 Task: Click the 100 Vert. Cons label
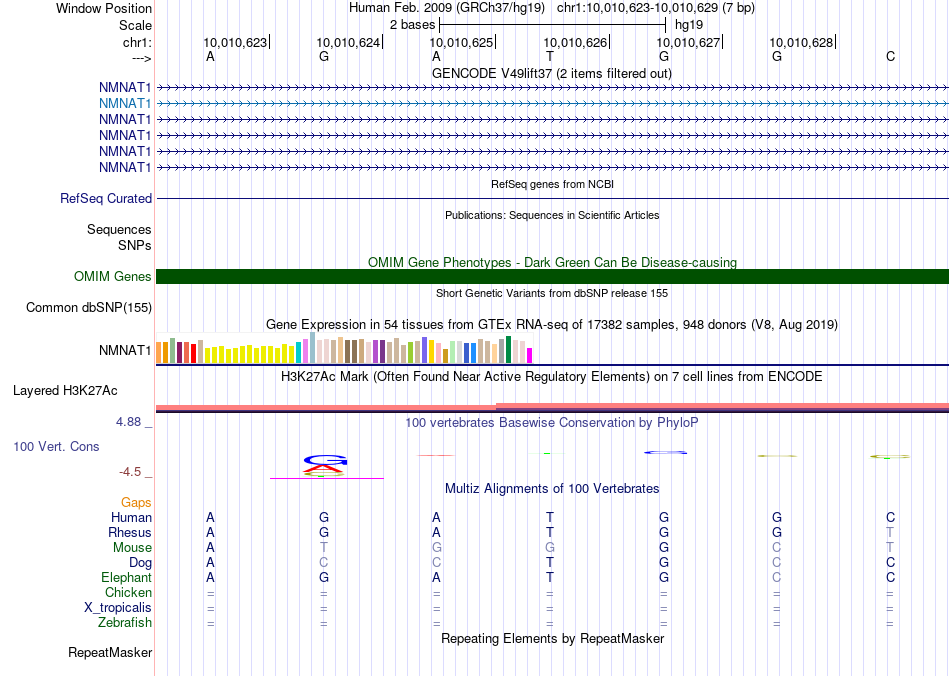tap(56, 446)
